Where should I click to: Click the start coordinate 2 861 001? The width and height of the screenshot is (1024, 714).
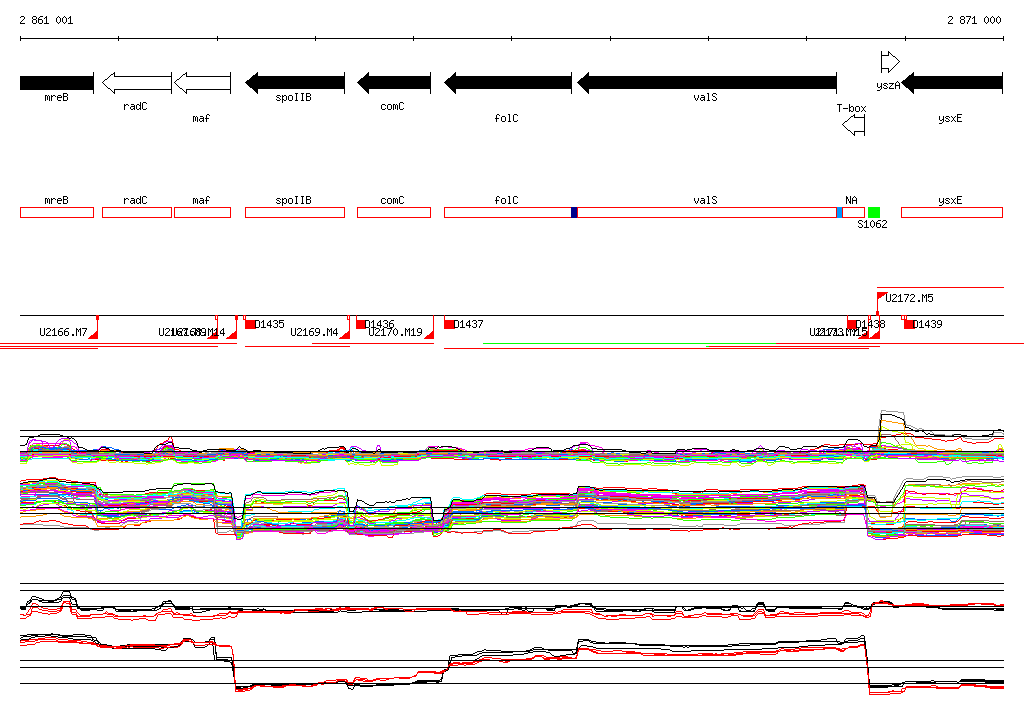pos(46,20)
